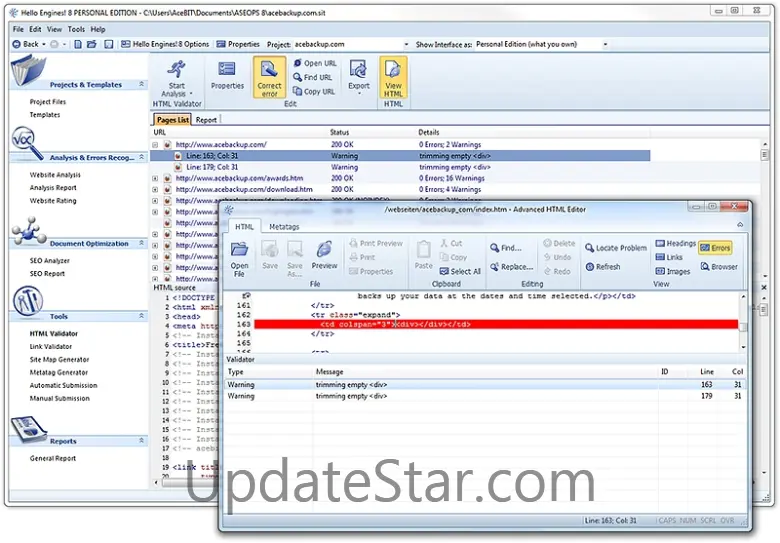
Task: Show Links in the View group
Action: [x=669, y=257]
